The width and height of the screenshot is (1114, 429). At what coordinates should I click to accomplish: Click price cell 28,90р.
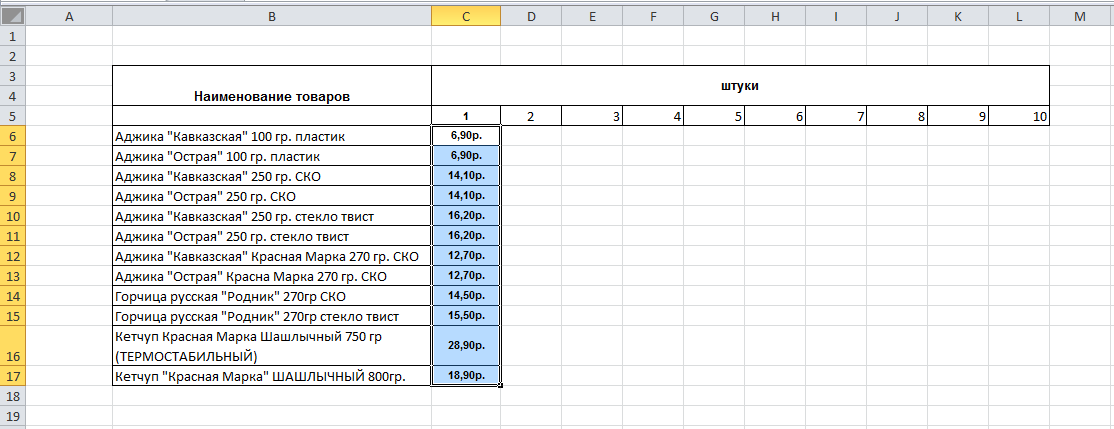466,346
